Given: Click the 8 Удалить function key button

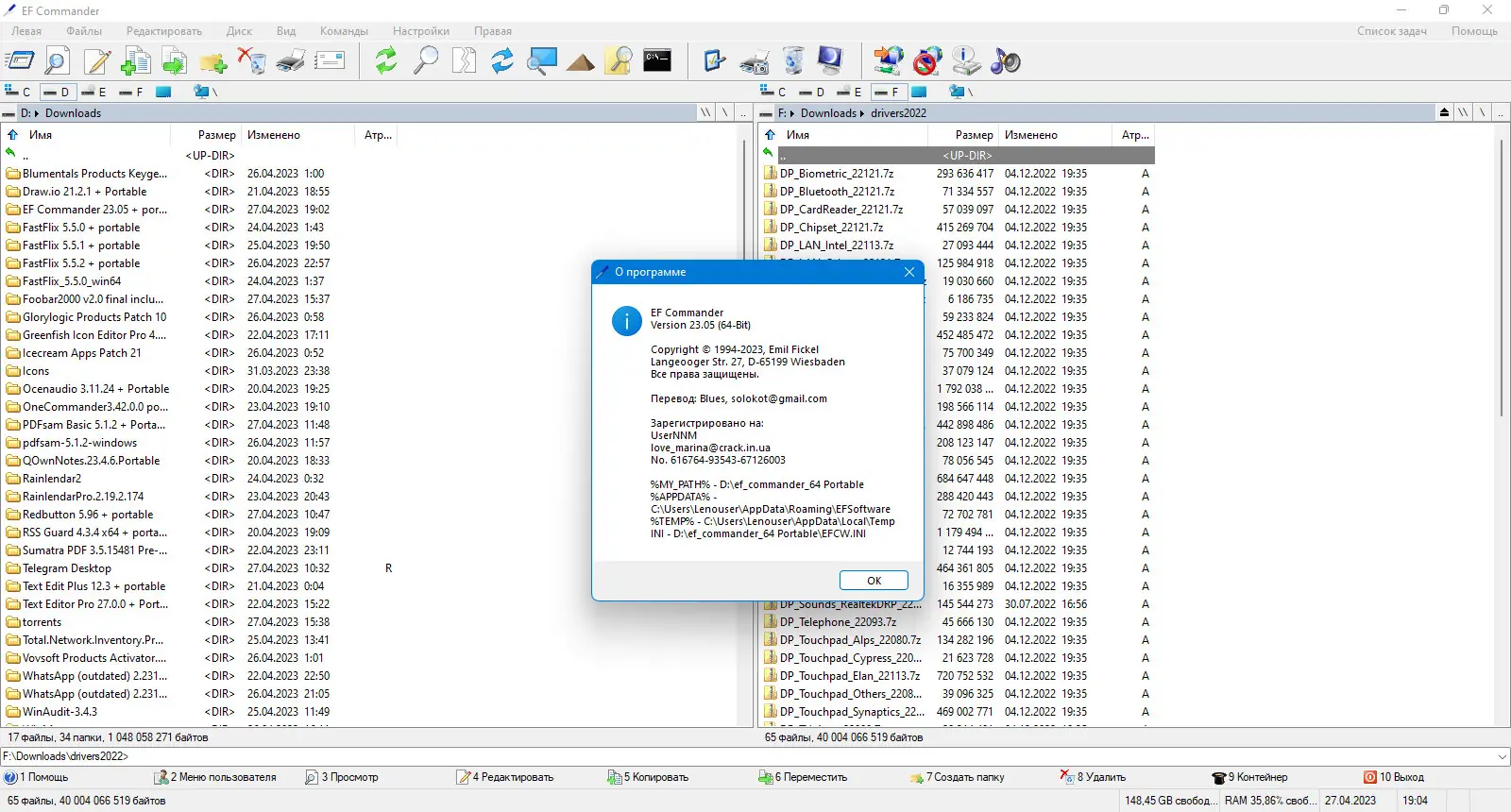Looking at the screenshot, I should 1094,777.
